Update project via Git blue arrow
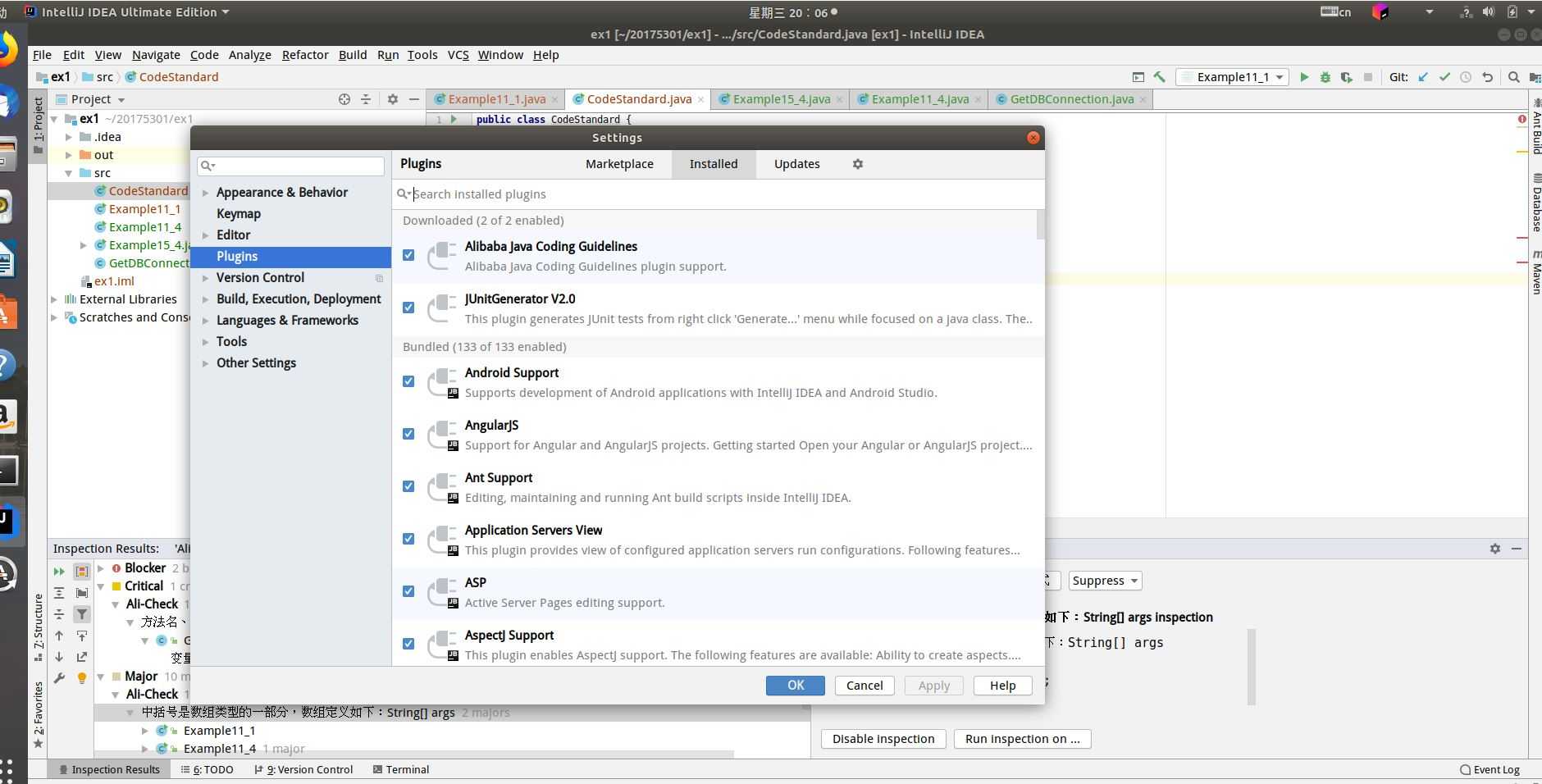This screenshot has width=1542, height=784. [1423, 77]
